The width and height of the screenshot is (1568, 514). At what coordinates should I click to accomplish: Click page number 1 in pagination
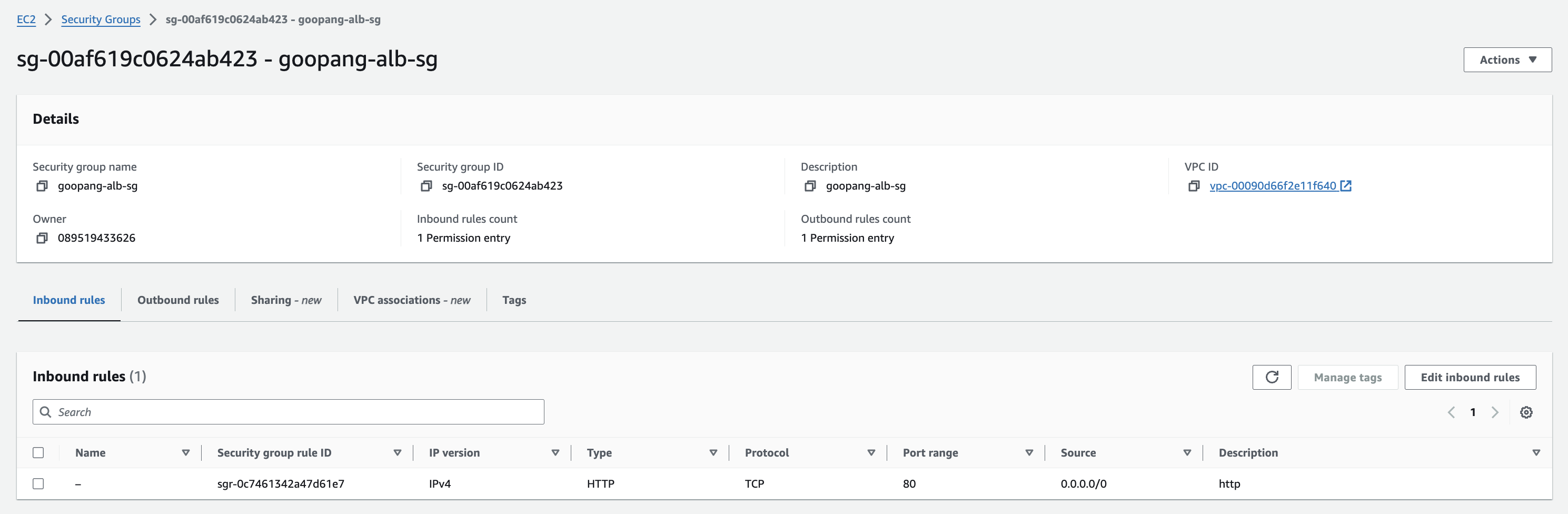pos(1473,412)
